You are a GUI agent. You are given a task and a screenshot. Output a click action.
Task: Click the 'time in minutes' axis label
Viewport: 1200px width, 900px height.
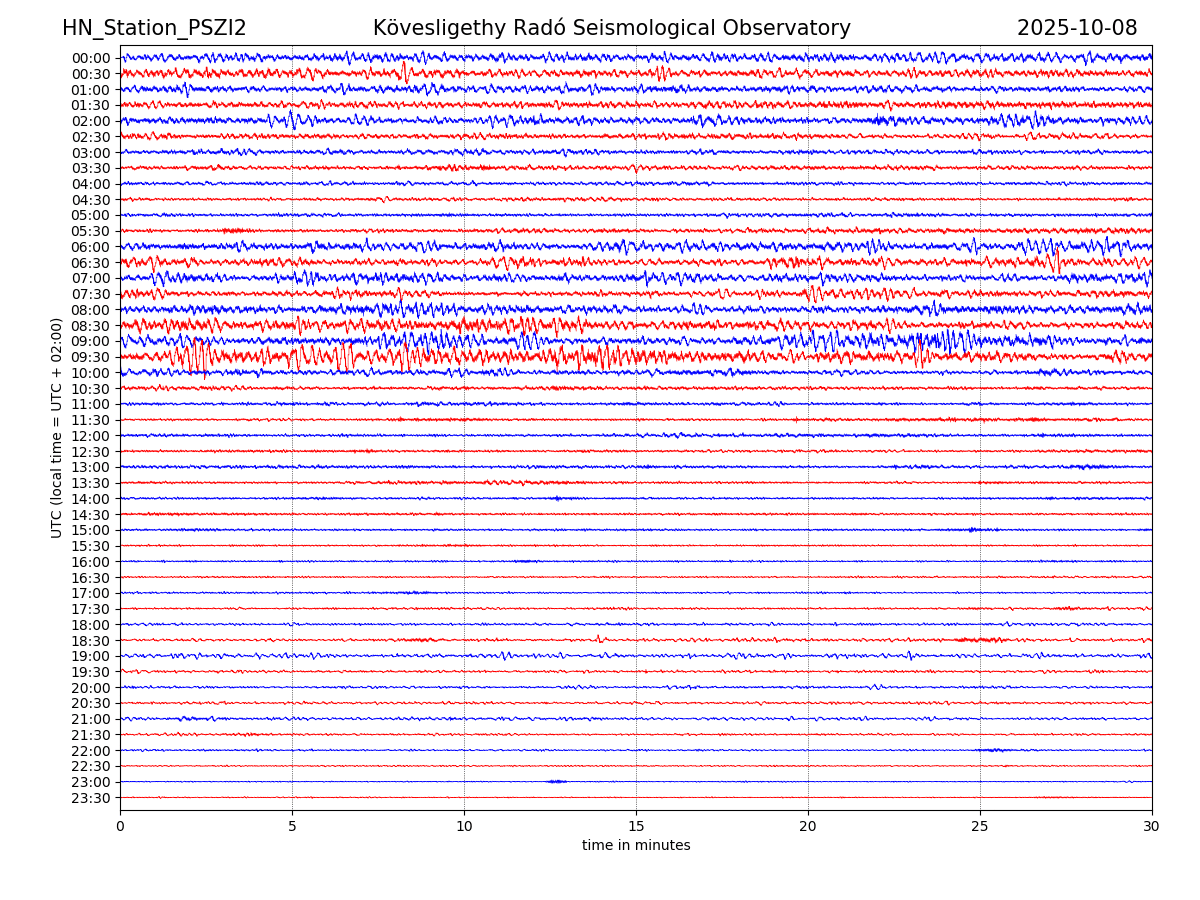pyautogui.click(x=636, y=846)
